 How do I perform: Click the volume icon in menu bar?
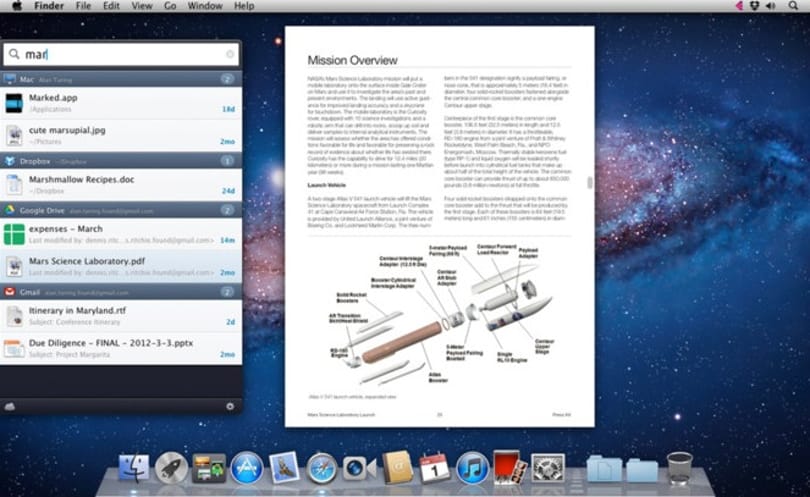[770, 6]
